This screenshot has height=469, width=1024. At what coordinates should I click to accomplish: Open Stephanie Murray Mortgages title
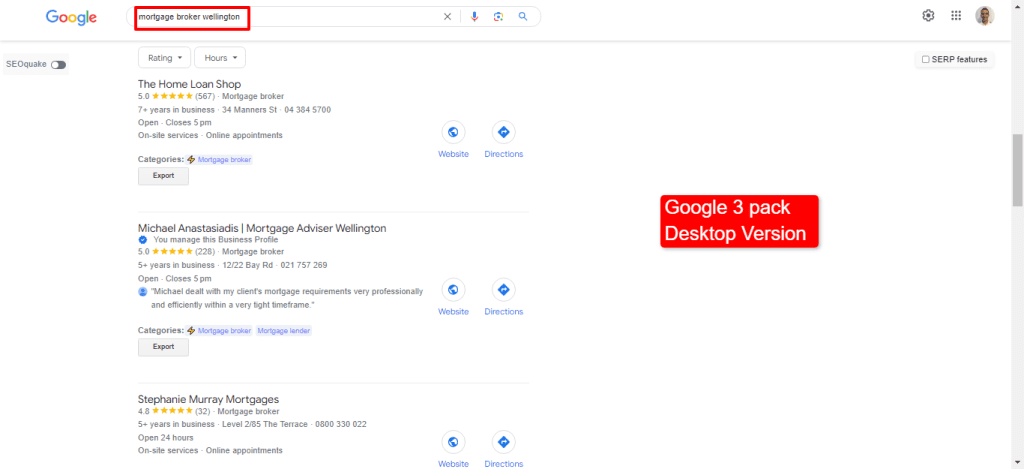click(x=208, y=399)
